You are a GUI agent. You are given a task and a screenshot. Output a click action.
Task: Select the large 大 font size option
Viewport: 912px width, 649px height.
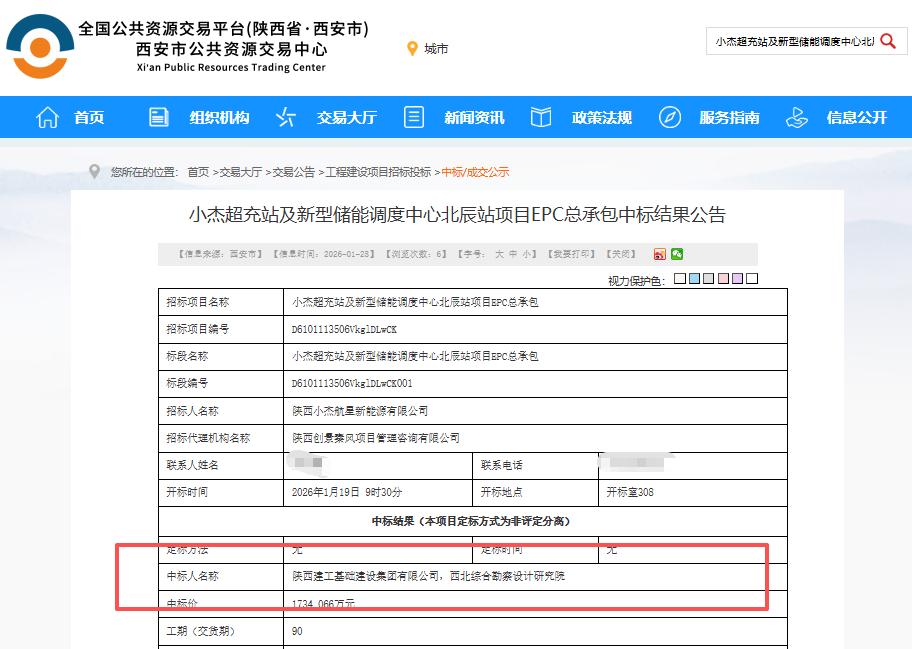click(x=499, y=255)
